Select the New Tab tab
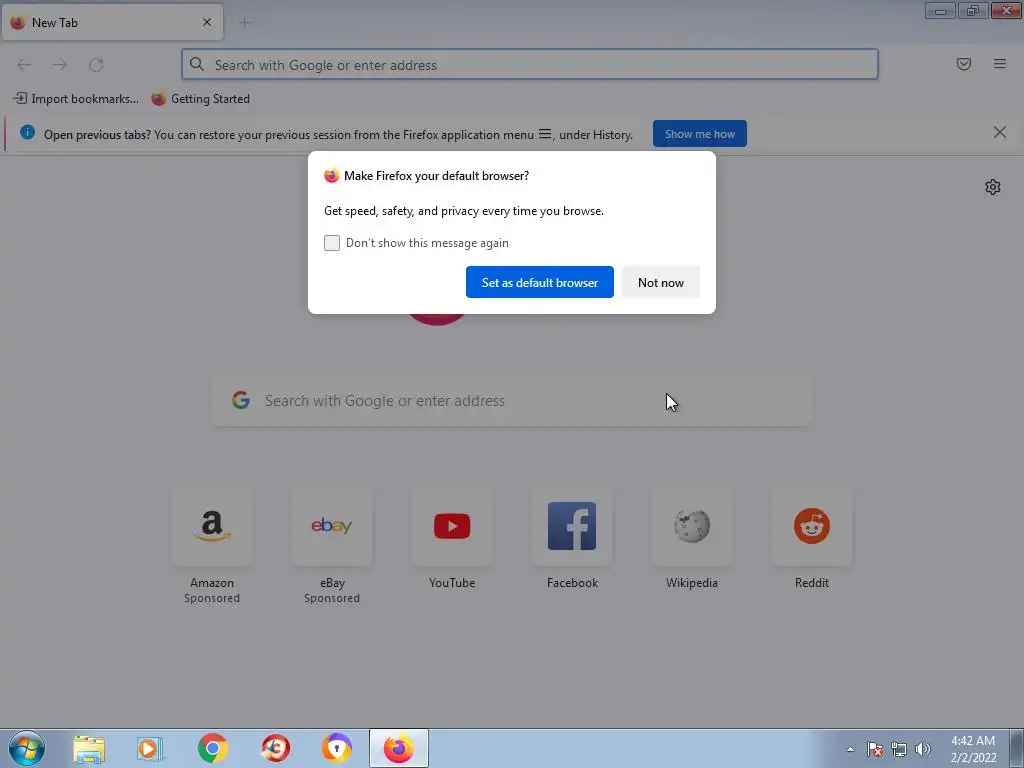The width and height of the screenshot is (1024, 768). click(x=112, y=22)
